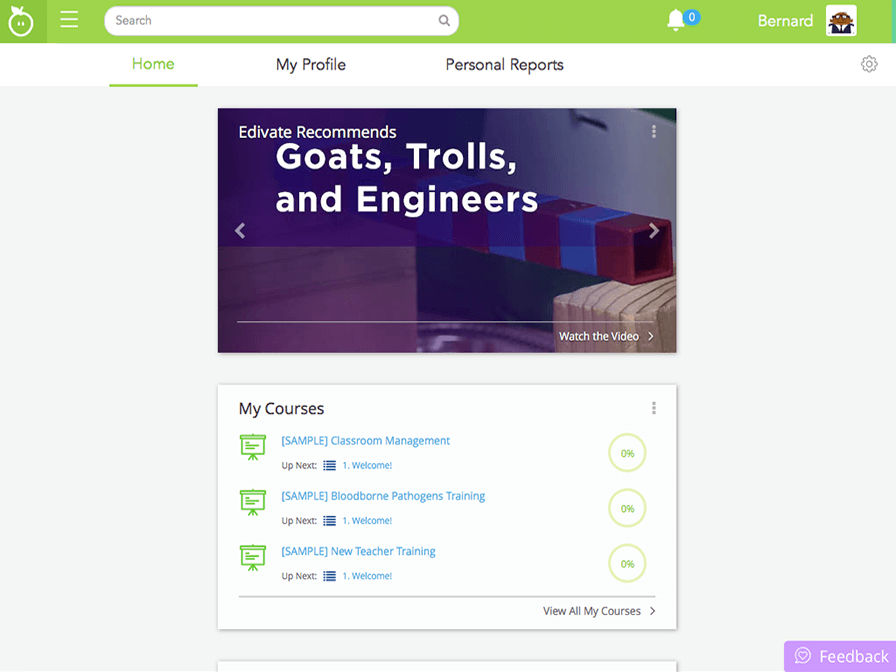896x672 pixels.
Task: Click New Teacher Training presentation icon
Action: 253,558
